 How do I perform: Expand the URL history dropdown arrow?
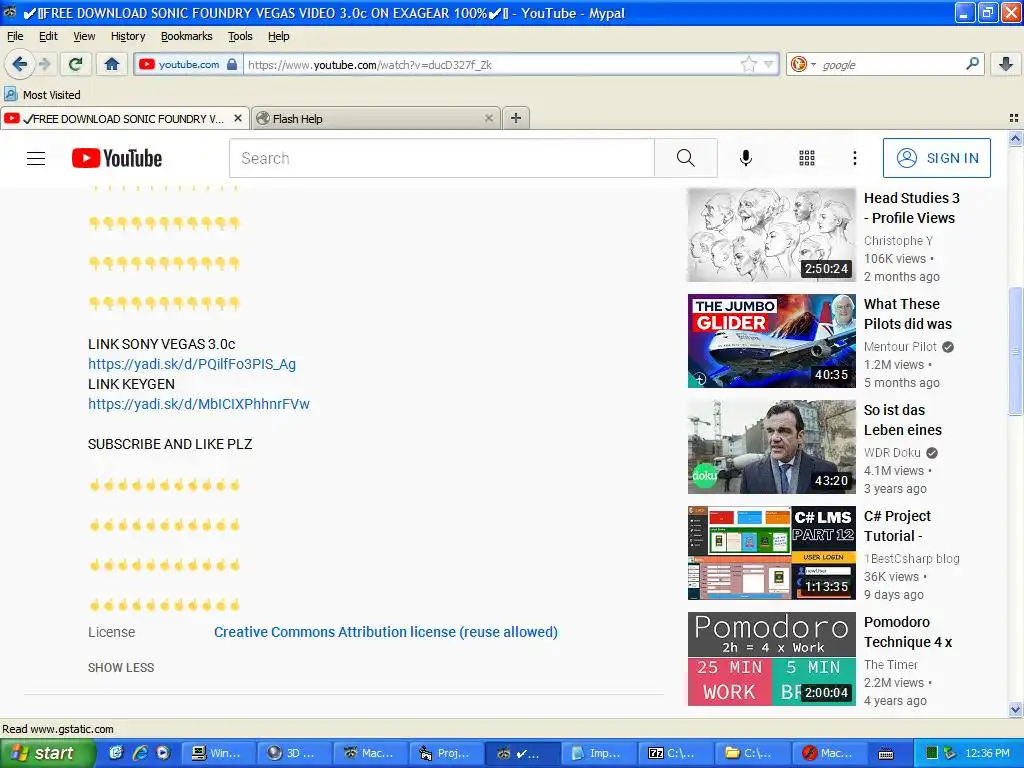(769, 64)
